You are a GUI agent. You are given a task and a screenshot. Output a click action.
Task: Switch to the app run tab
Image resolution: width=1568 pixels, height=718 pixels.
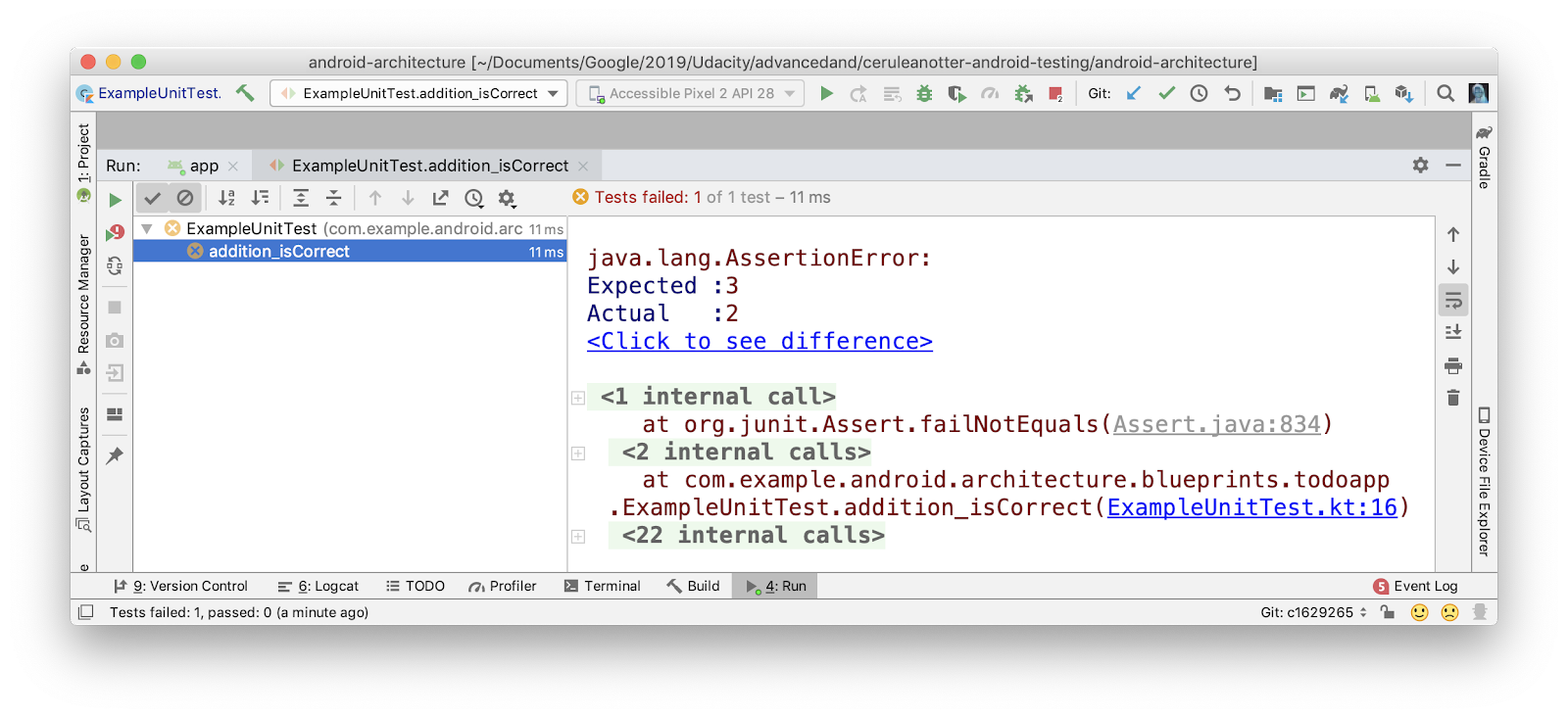204,166
